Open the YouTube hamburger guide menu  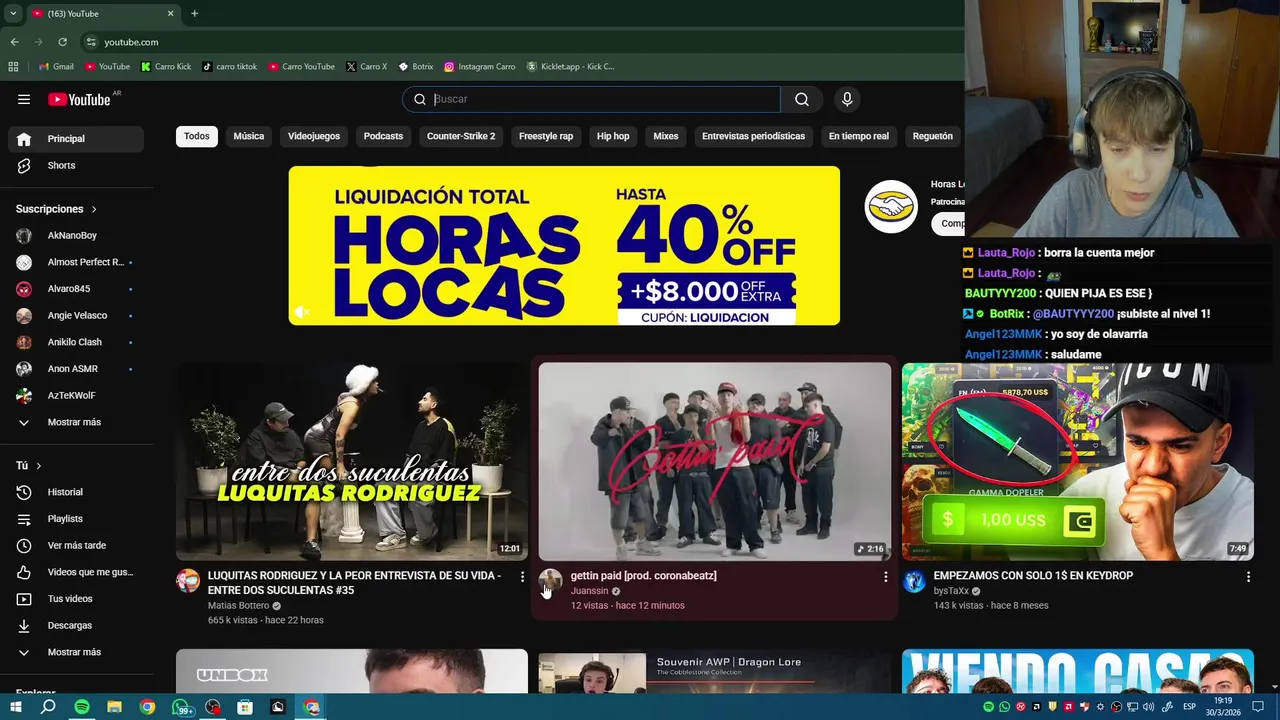pos(24,99)
